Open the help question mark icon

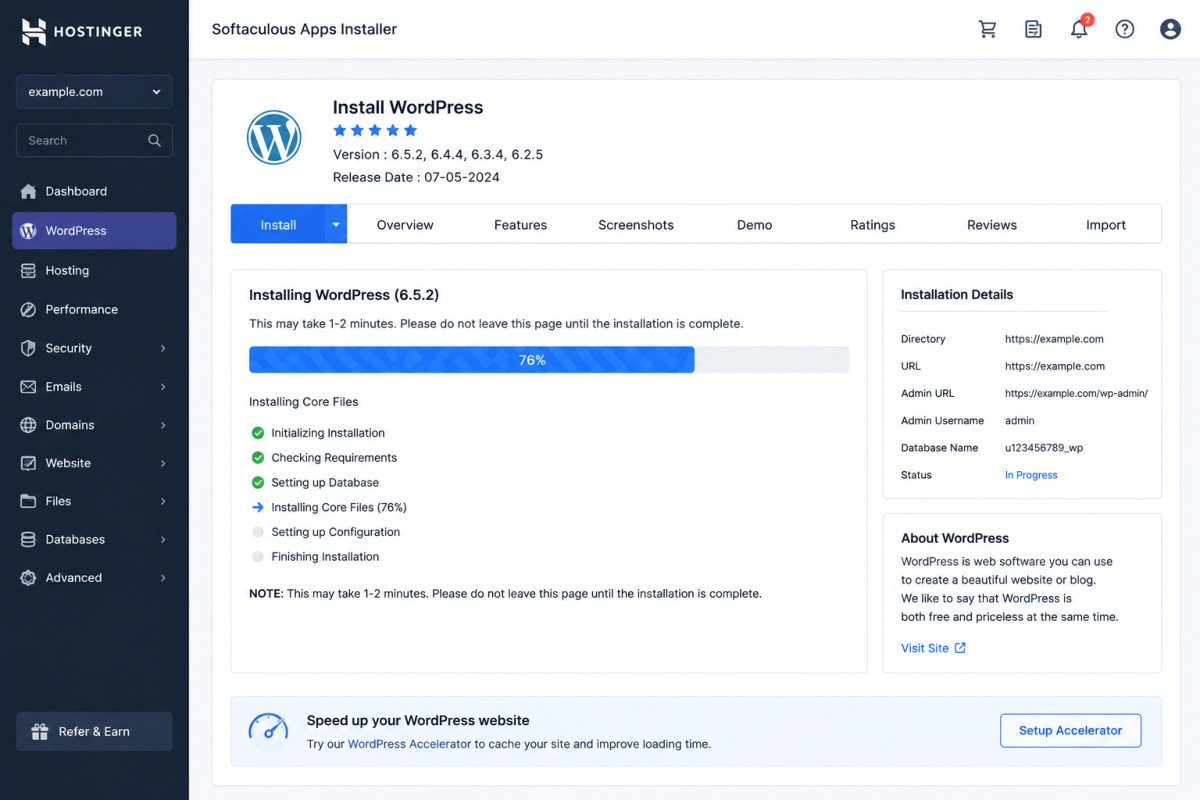pos(1125,29)
